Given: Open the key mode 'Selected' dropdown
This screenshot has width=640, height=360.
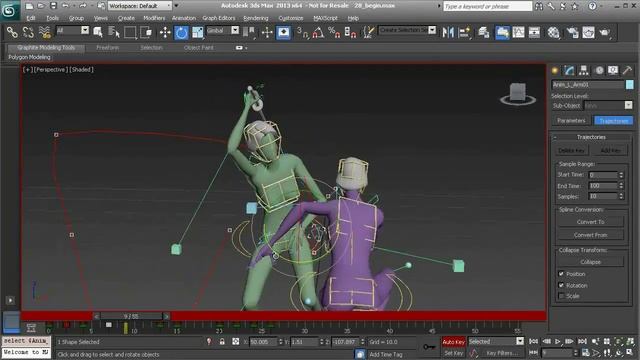Looking at the screenshot, I should click(496, 341).
